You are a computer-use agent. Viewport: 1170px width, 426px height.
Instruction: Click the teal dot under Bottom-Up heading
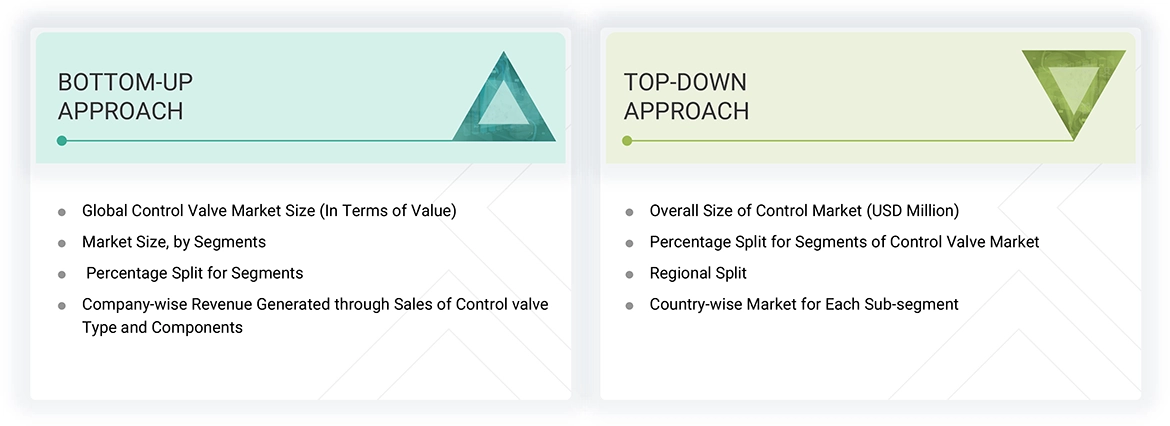62,141
